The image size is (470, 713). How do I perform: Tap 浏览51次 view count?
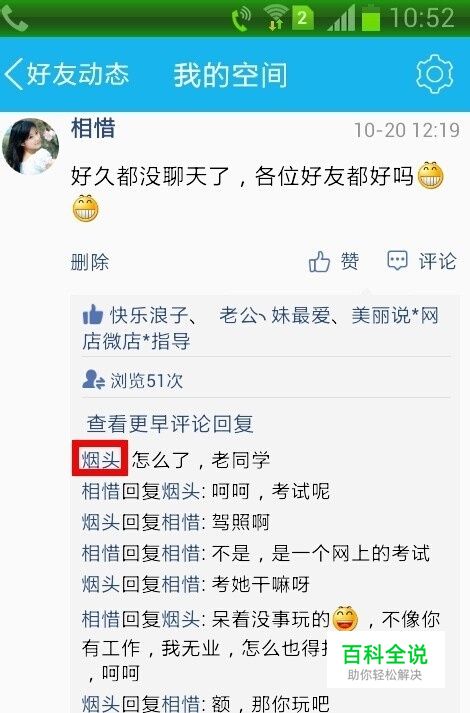tap(146, 381)
